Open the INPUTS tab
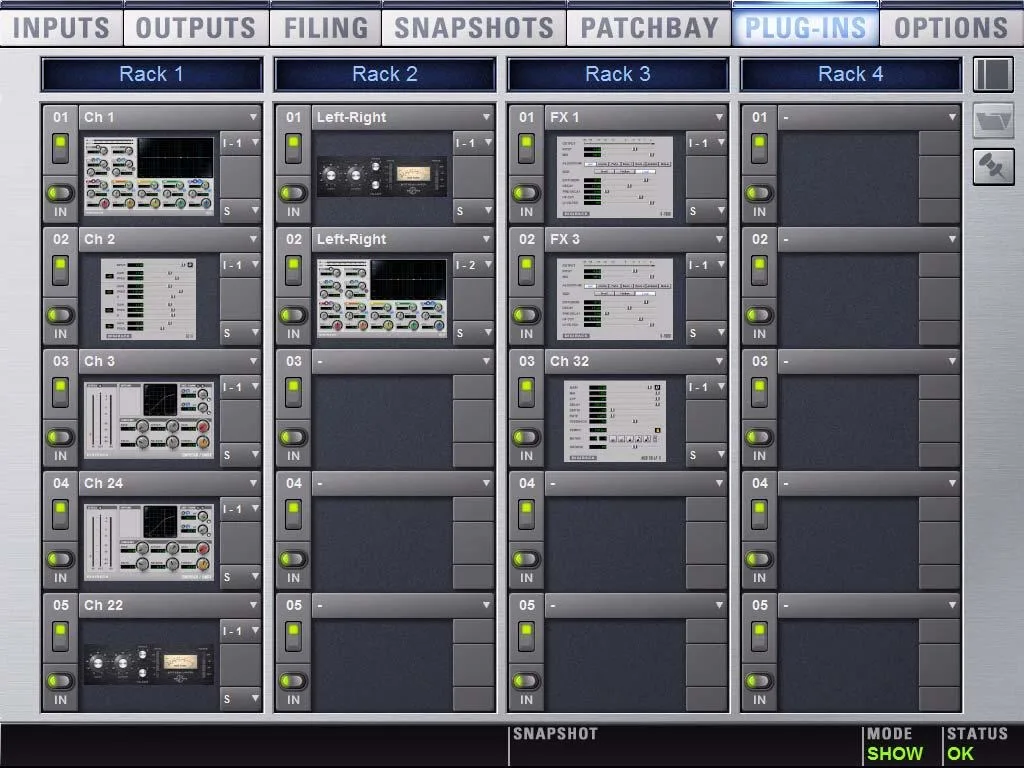The height and width of the screenshot is (768, 1024). click(x=61, y=27)
